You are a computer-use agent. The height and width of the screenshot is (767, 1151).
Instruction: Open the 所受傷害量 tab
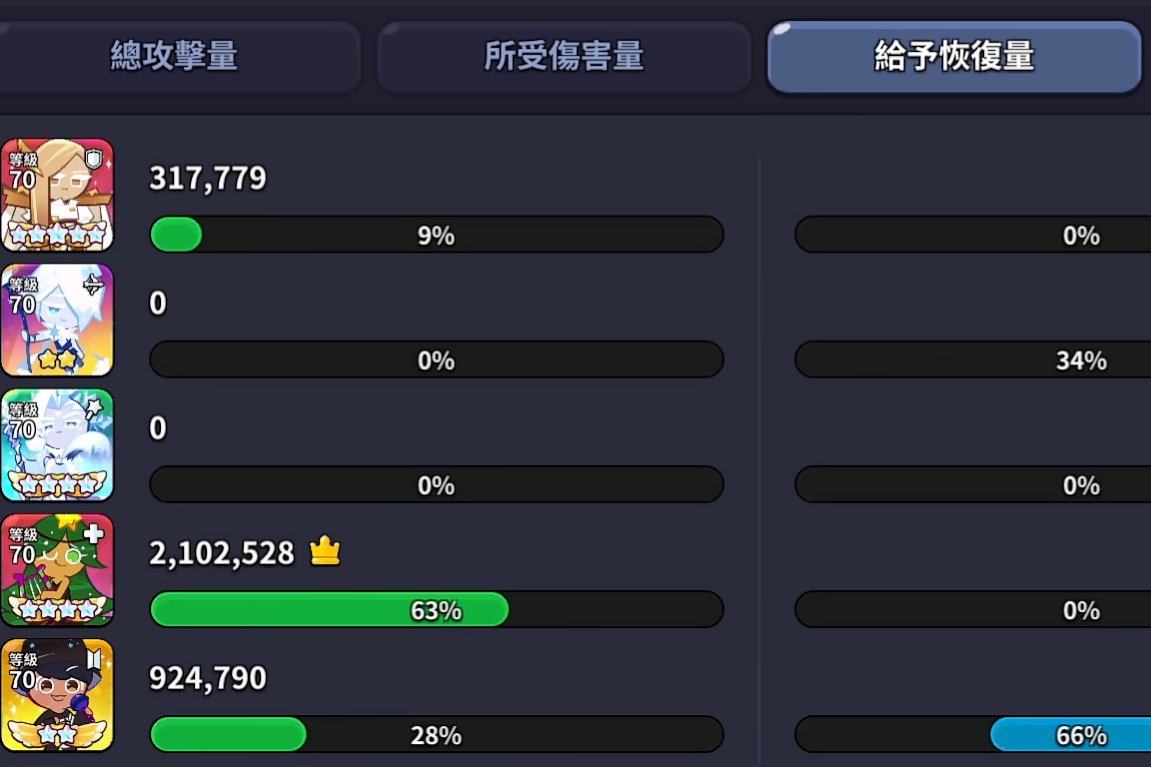(x=563, y=57)
